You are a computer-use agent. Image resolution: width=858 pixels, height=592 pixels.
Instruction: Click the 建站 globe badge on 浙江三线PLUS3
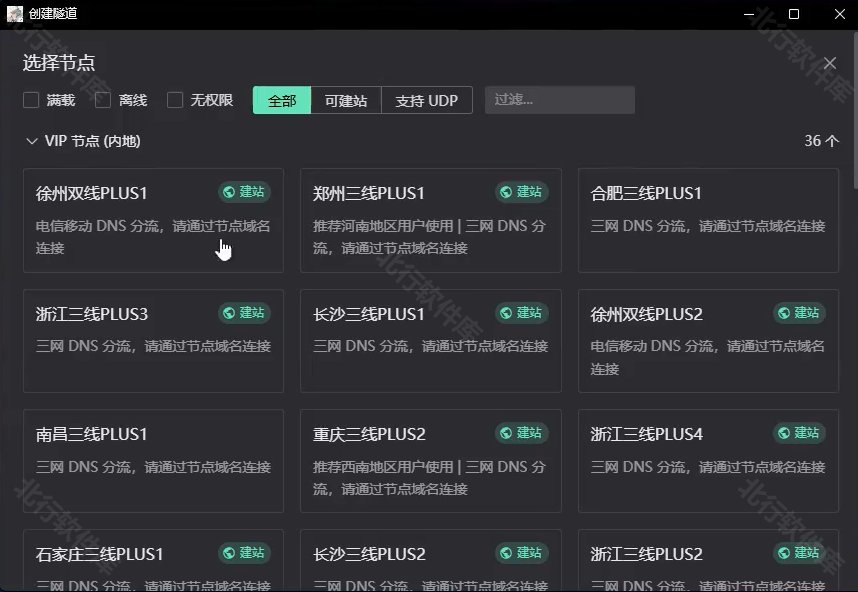click(x=244, y=313)
